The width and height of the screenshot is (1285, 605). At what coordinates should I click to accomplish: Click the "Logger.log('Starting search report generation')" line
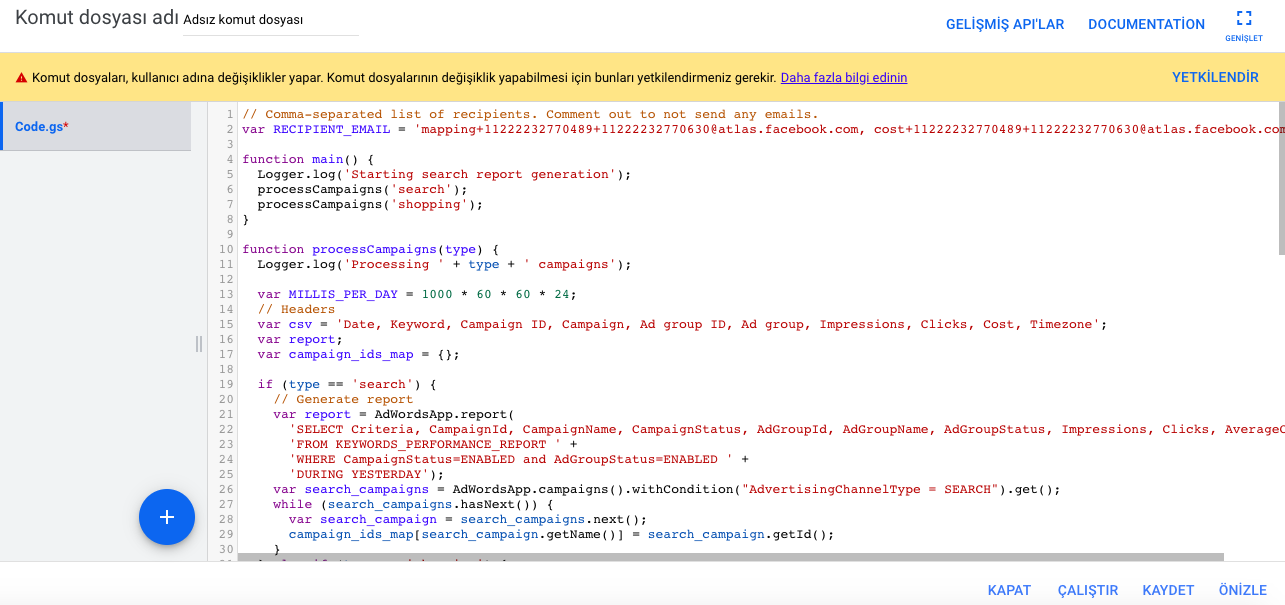point(444,174)
